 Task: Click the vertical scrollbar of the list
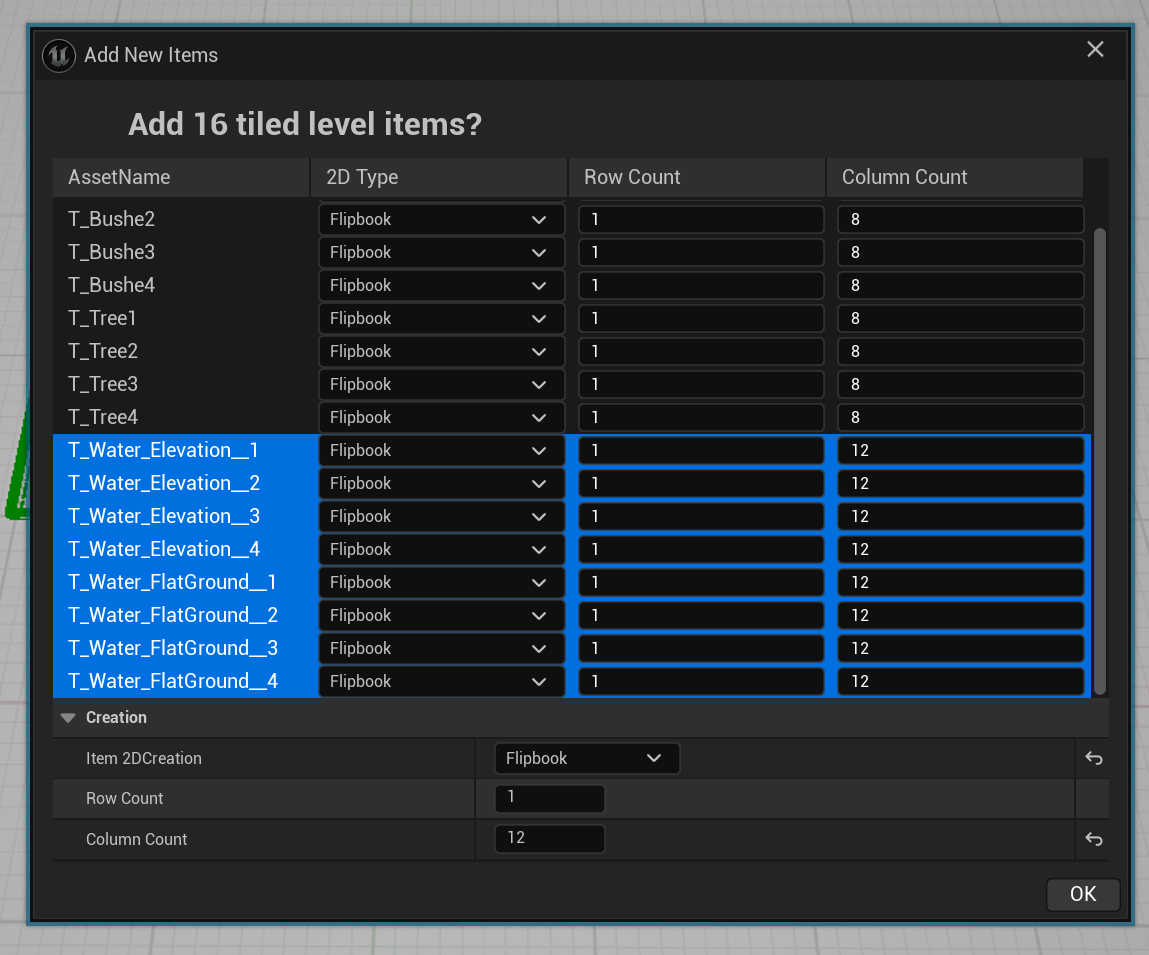coord(1099,460)
